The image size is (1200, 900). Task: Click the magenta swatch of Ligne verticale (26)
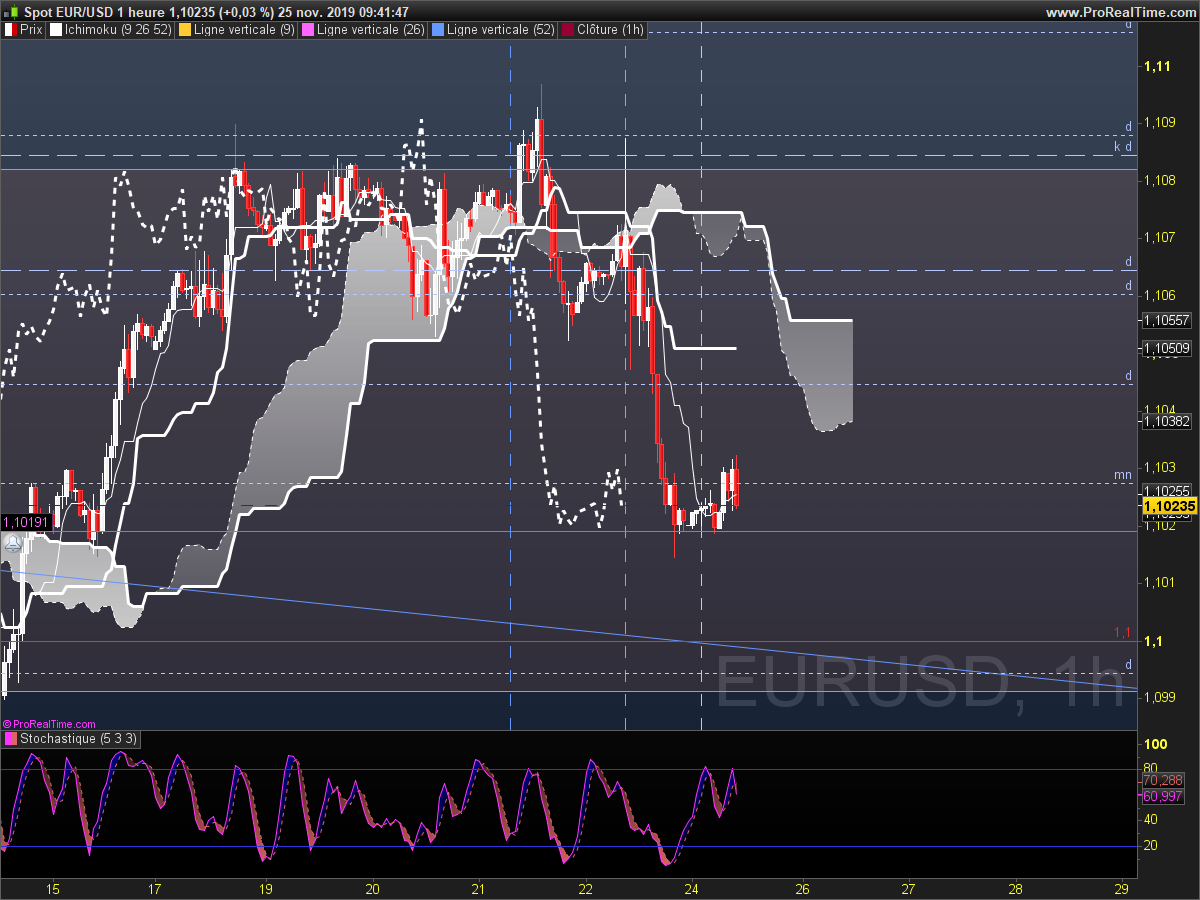[307, 30]
